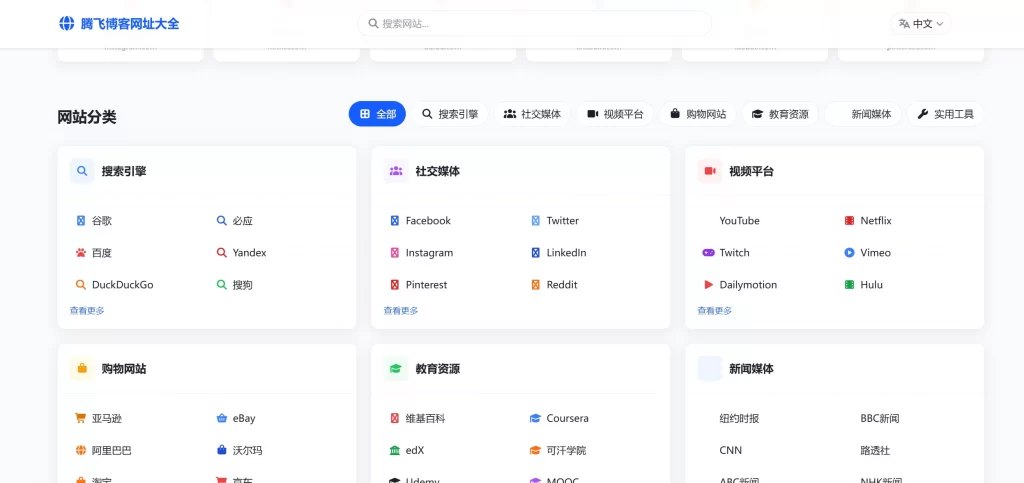Open 查看更多 in 搜索引擎 card
The width and height of the screenshot is (1024, 483).
[87, 311]
